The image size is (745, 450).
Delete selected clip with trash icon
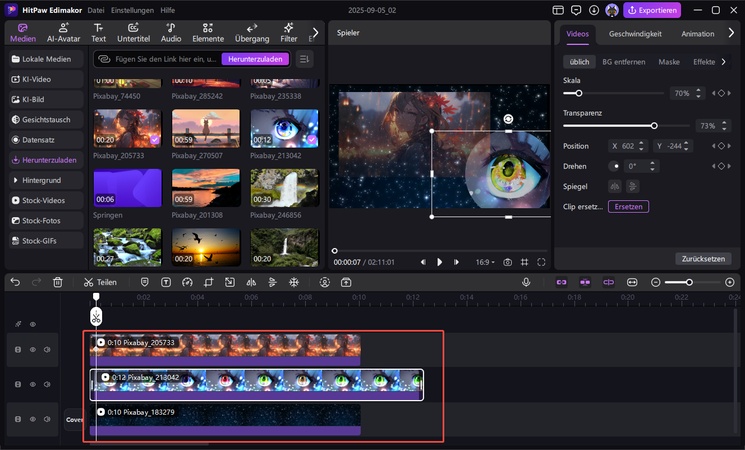[x=57, y=282]
